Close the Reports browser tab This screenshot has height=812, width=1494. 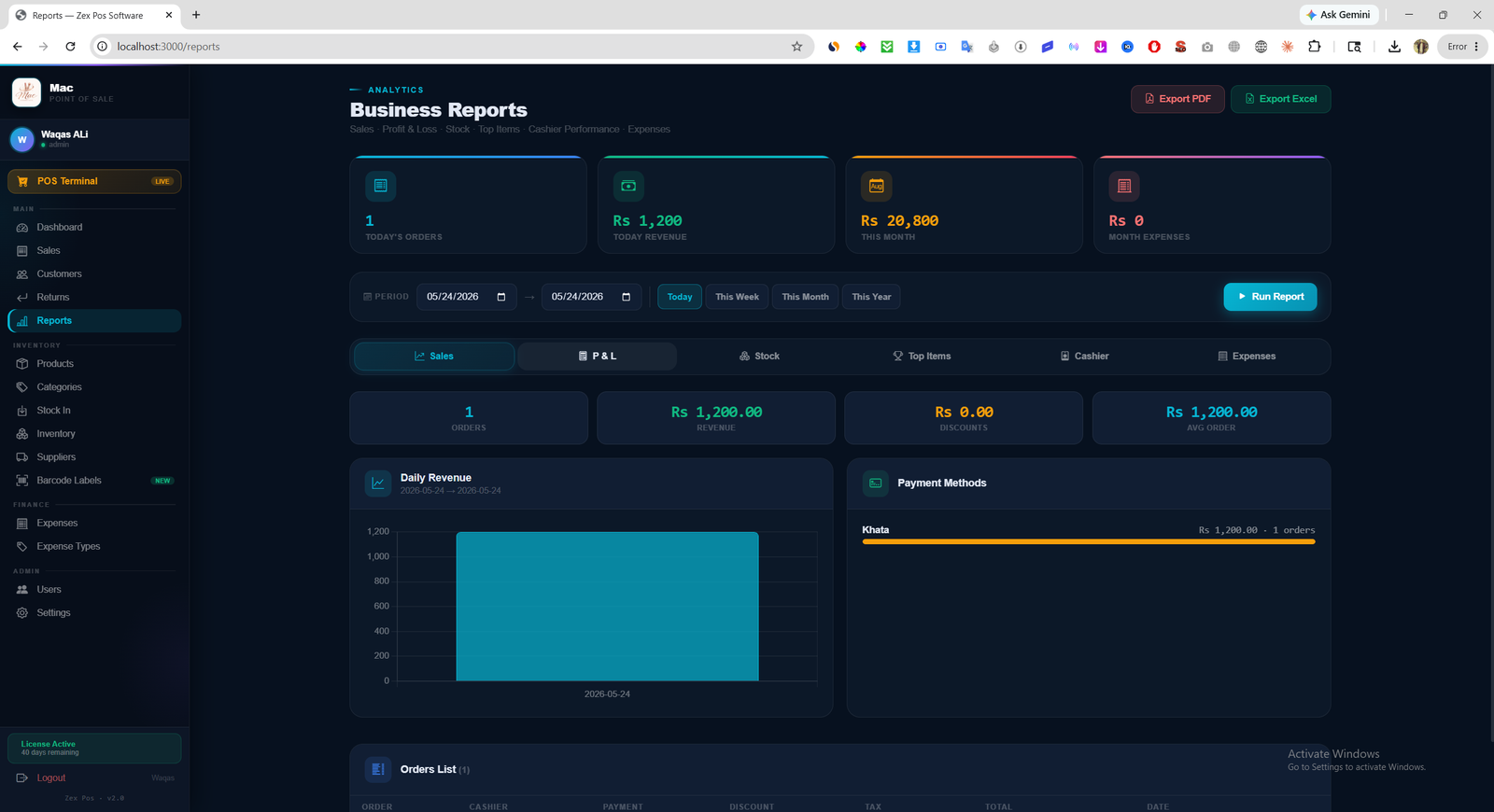point(169,15)
